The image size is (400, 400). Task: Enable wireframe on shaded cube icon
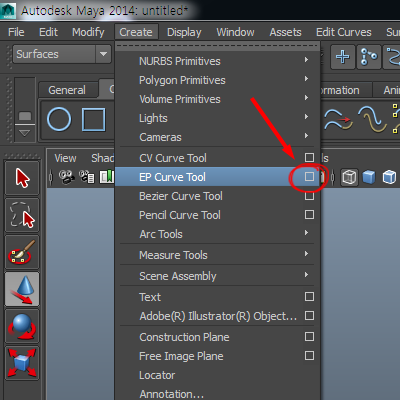[x=389, y=177]
